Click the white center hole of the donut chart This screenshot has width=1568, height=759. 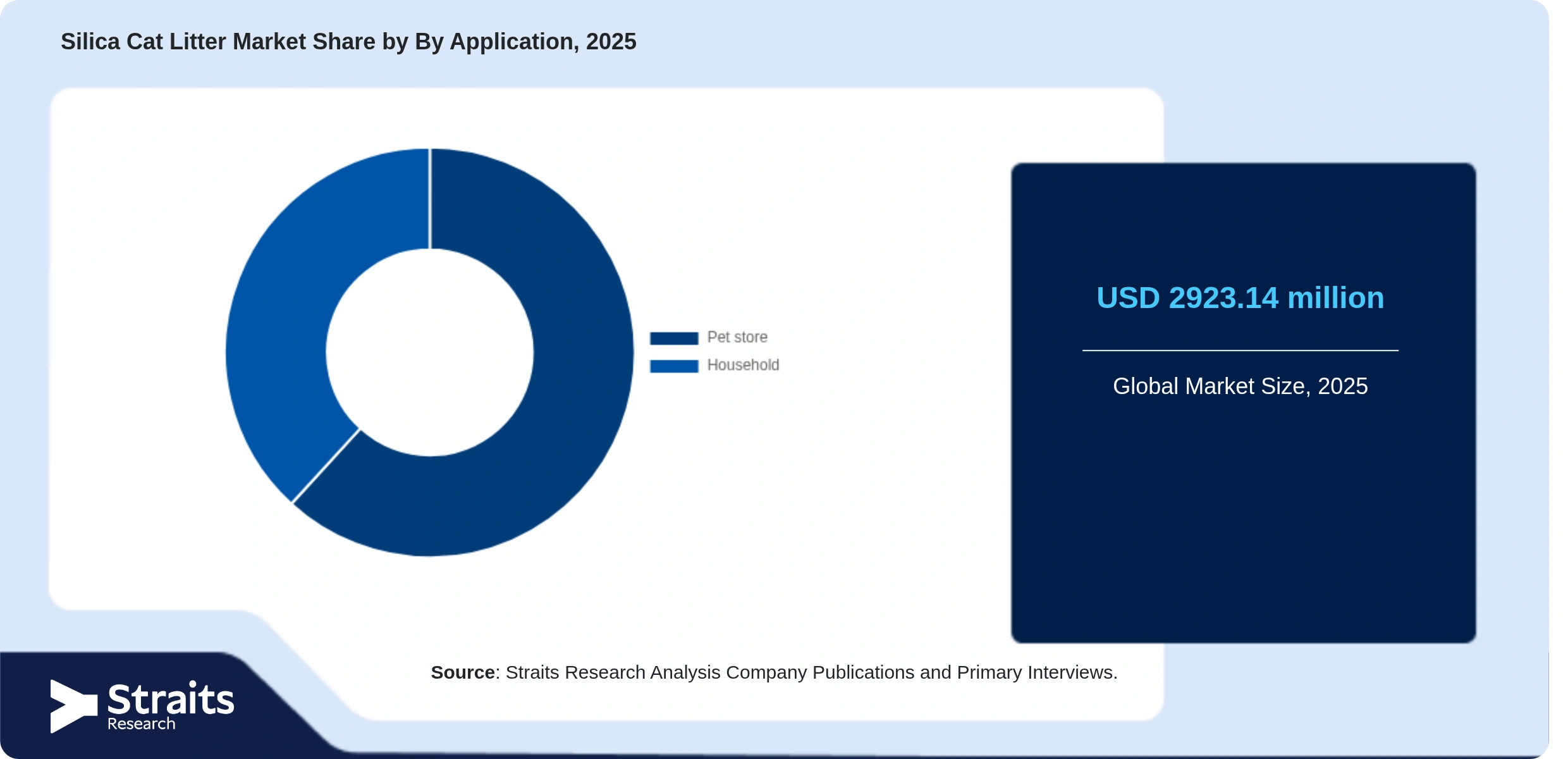[x=430, y=352]
